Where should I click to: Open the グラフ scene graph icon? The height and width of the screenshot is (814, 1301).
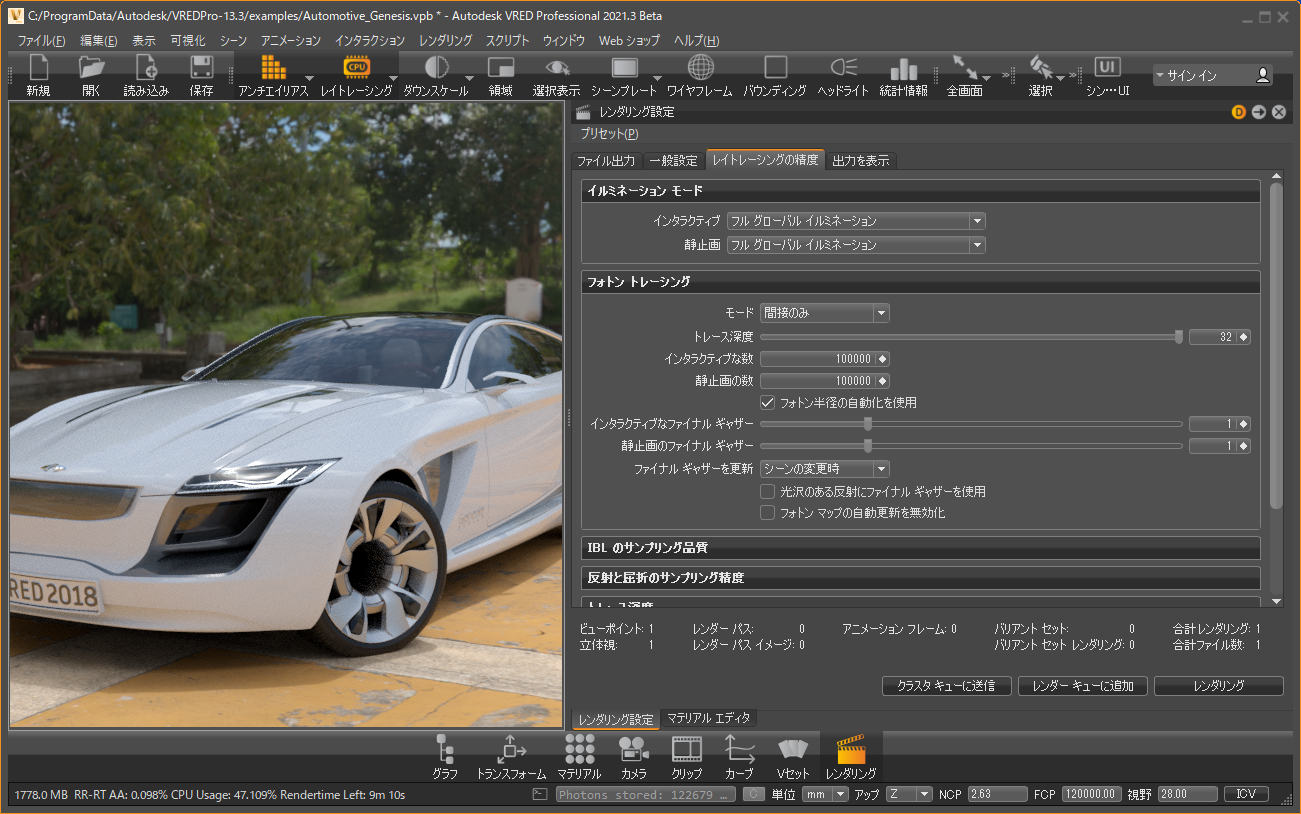coord(445,750)
